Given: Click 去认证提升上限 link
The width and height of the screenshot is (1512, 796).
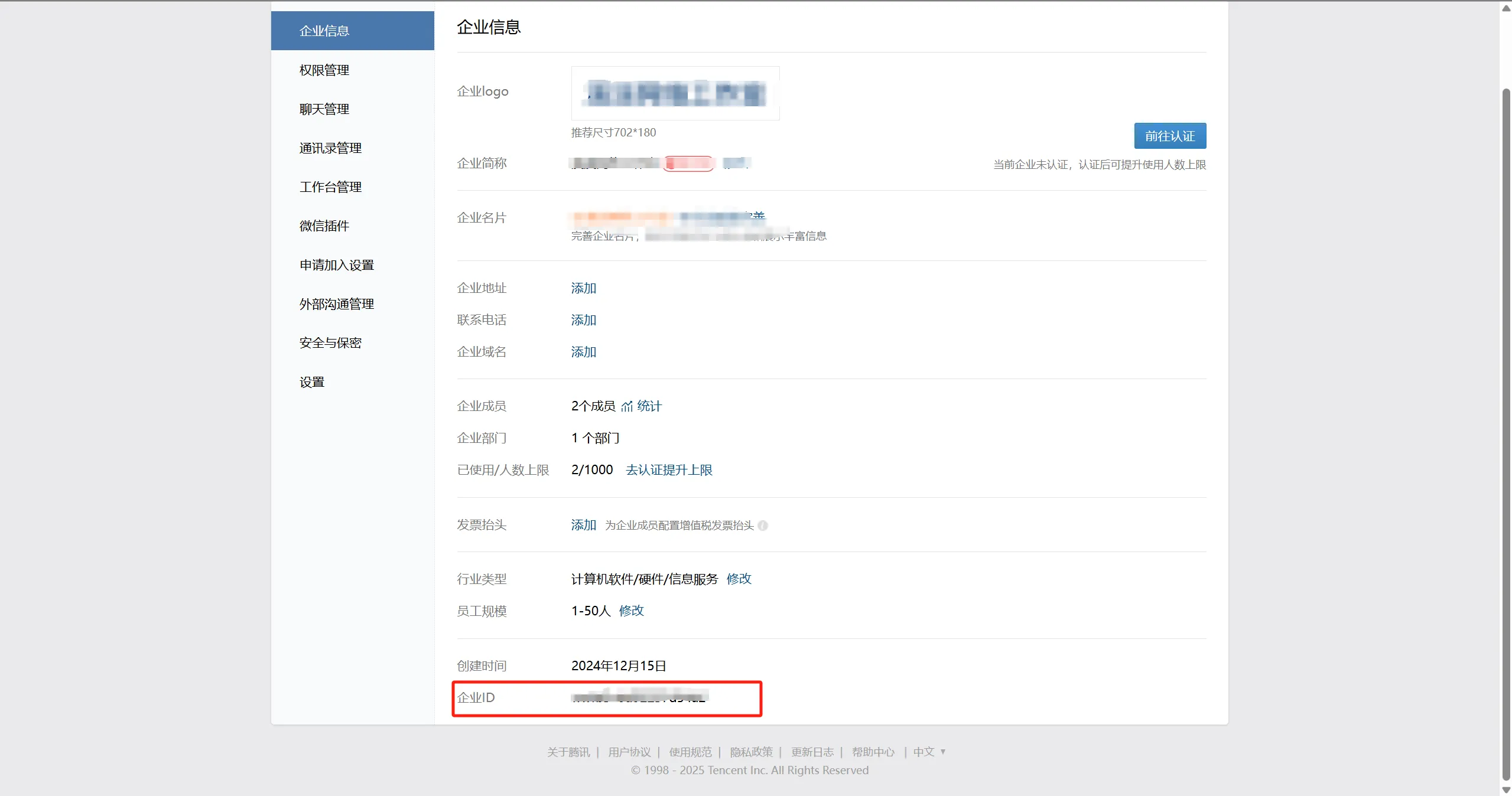Looking at the screenshot, I should (x=669, y=470).
